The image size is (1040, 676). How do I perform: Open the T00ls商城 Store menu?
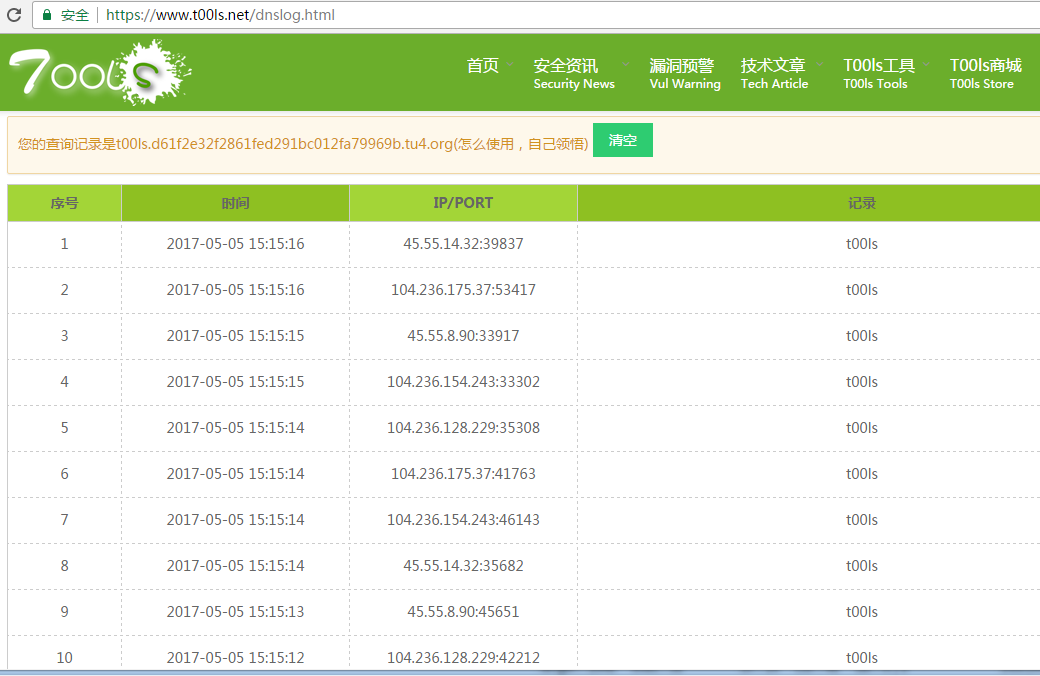(985, 74)
